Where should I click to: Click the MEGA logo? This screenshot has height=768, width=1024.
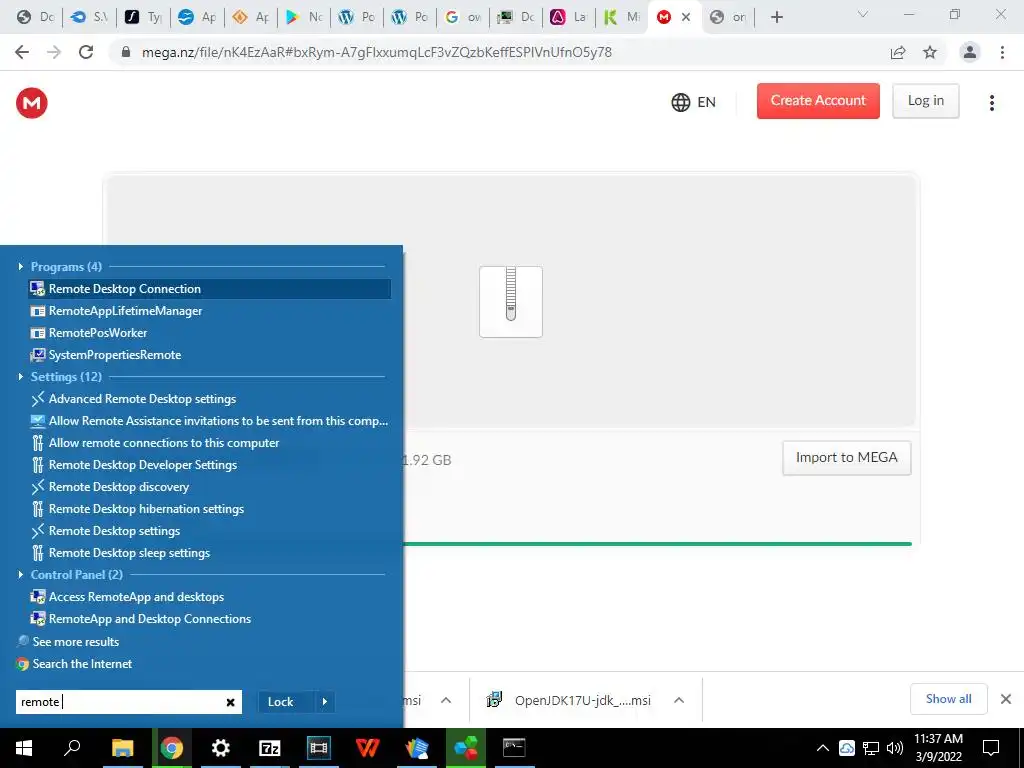[x=31, y=103]
